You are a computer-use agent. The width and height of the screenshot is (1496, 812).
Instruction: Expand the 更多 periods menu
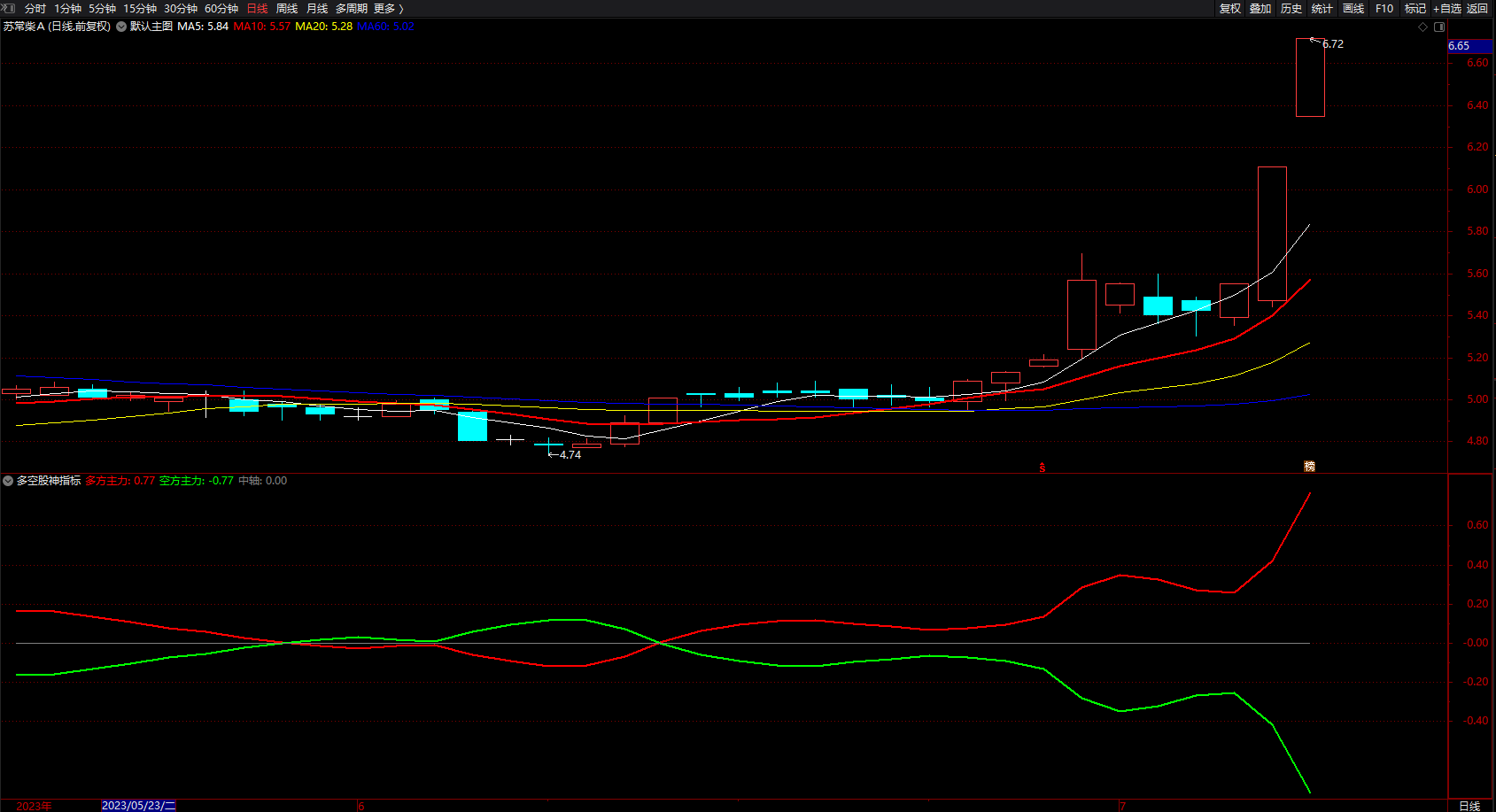(x=388, y=8)
